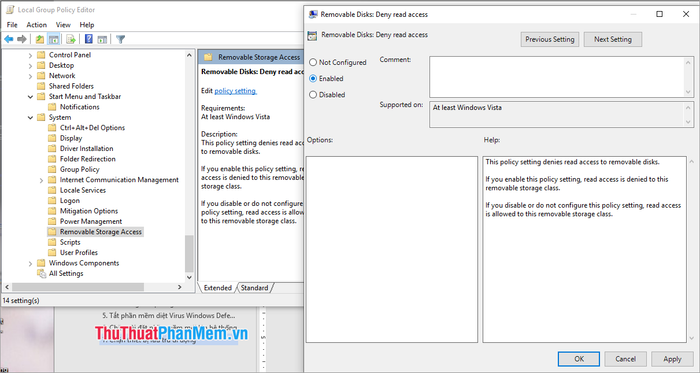Toggle the Show/Hide Action Pane icon
The image size is (700, 373).
[102, 39]
